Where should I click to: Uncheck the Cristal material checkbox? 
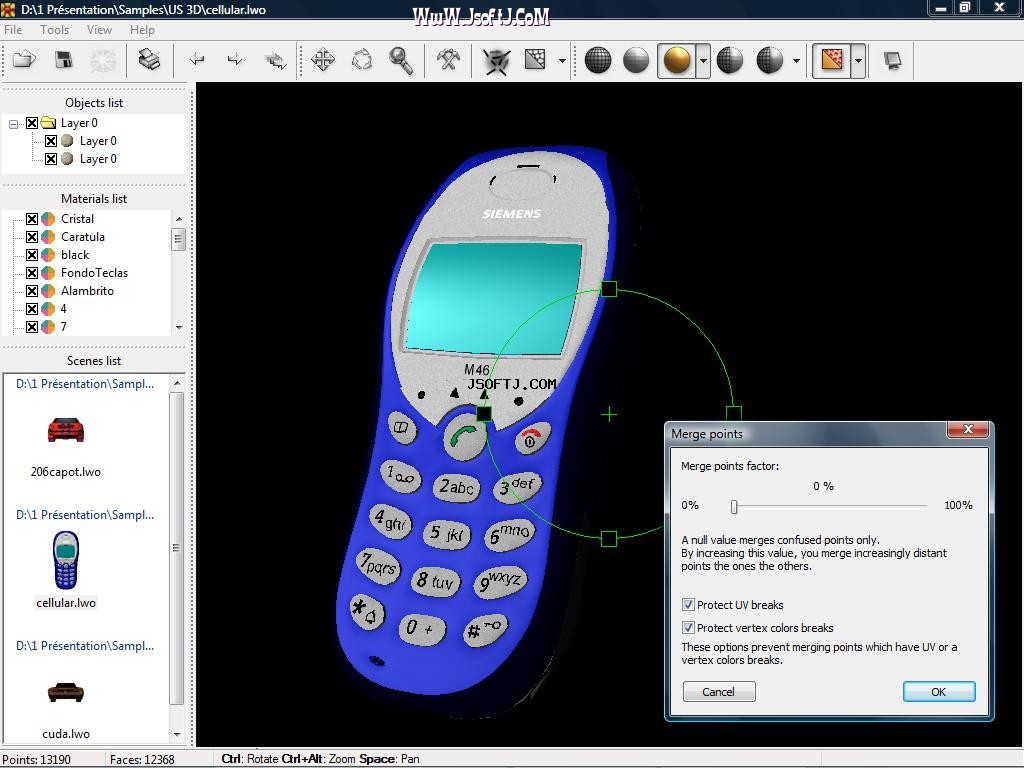(31, 219)
